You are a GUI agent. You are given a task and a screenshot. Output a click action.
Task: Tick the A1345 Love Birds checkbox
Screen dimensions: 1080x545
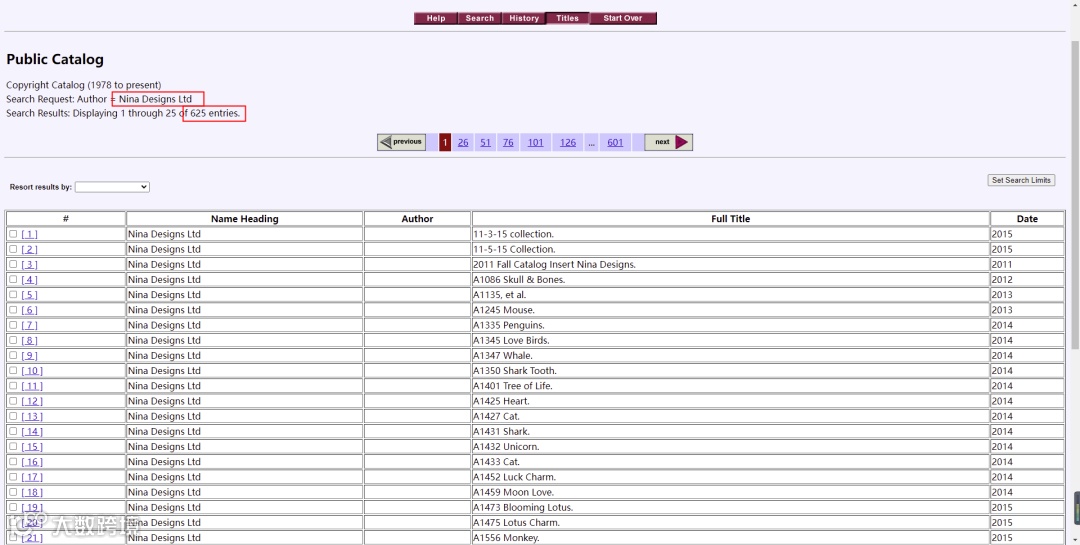pyautogui.click(x=13, y=340)
